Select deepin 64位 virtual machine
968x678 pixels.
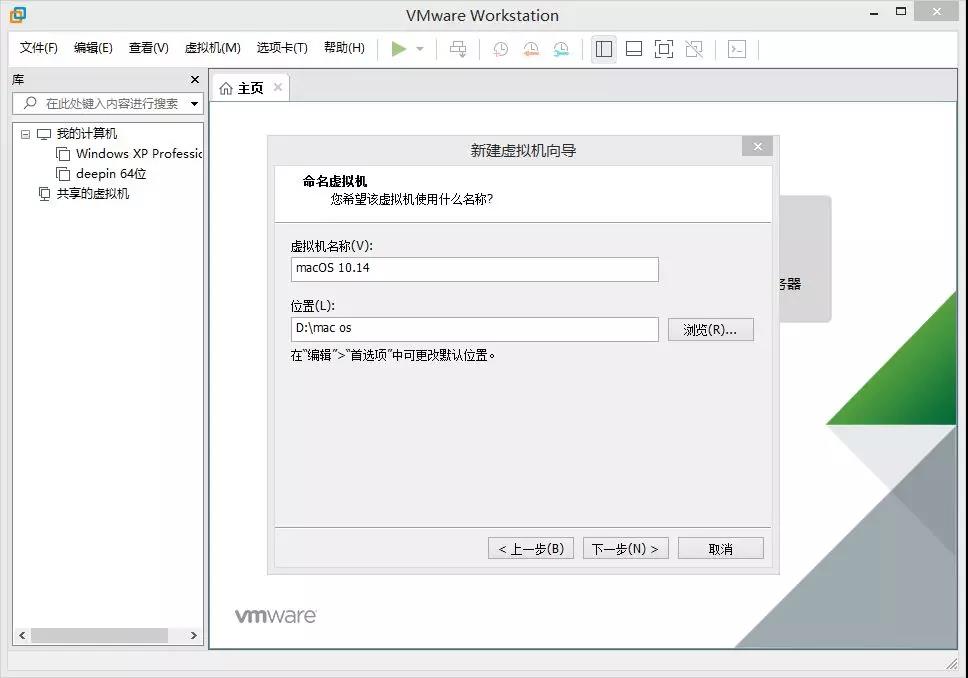111,174
